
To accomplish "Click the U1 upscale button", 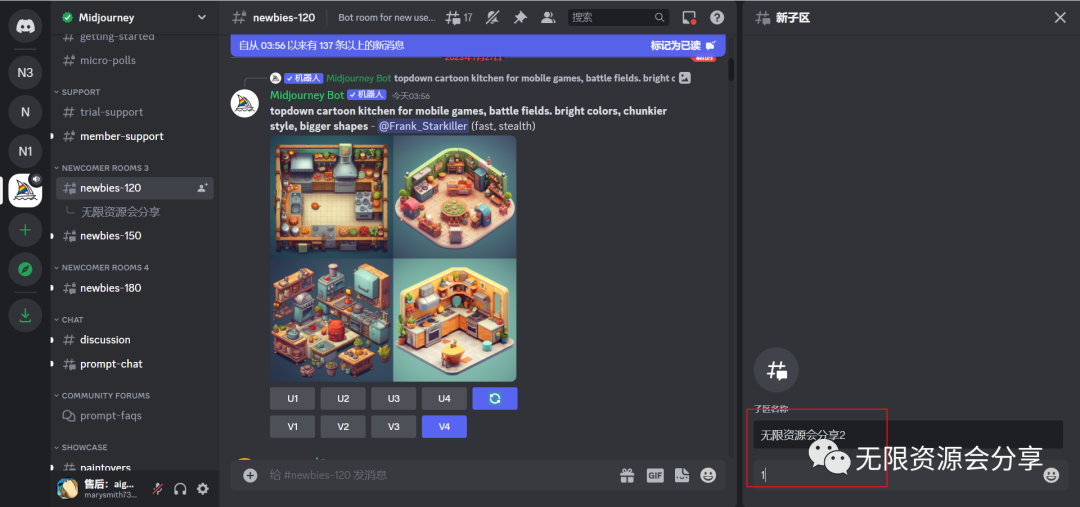I will (293, 398).
